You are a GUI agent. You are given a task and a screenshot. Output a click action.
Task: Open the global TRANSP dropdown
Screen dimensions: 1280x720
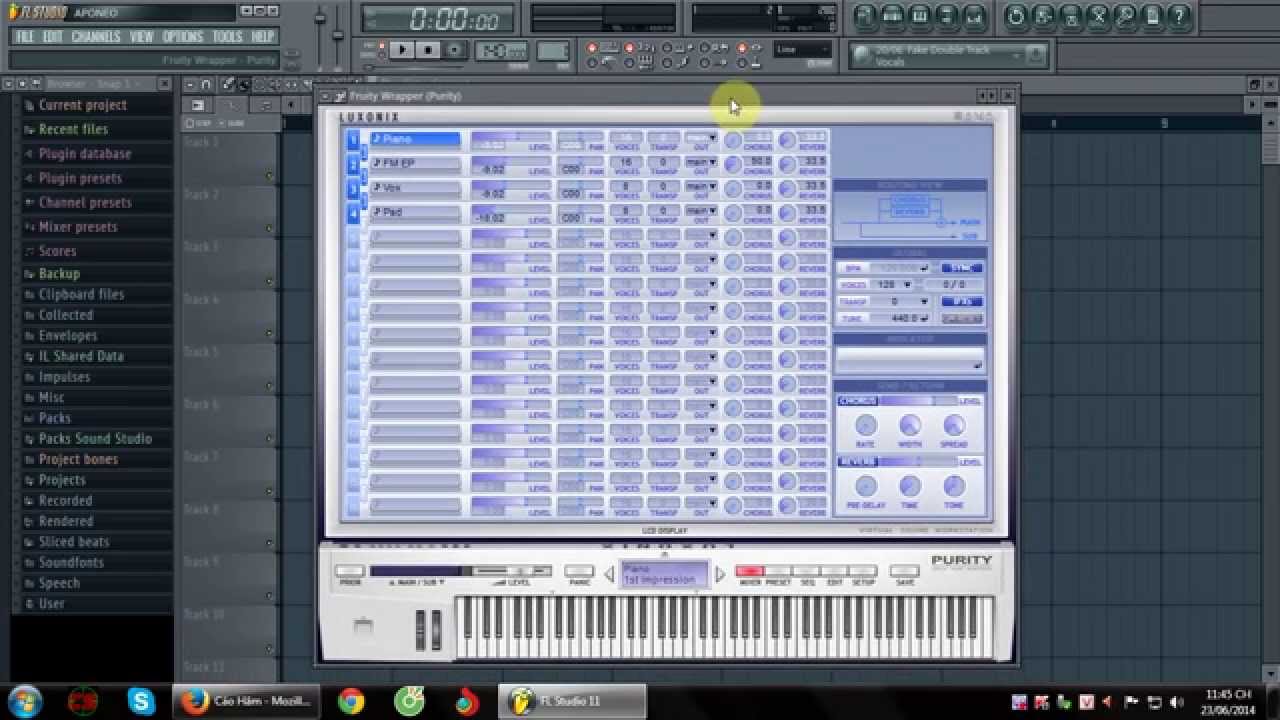click(898, 301)
